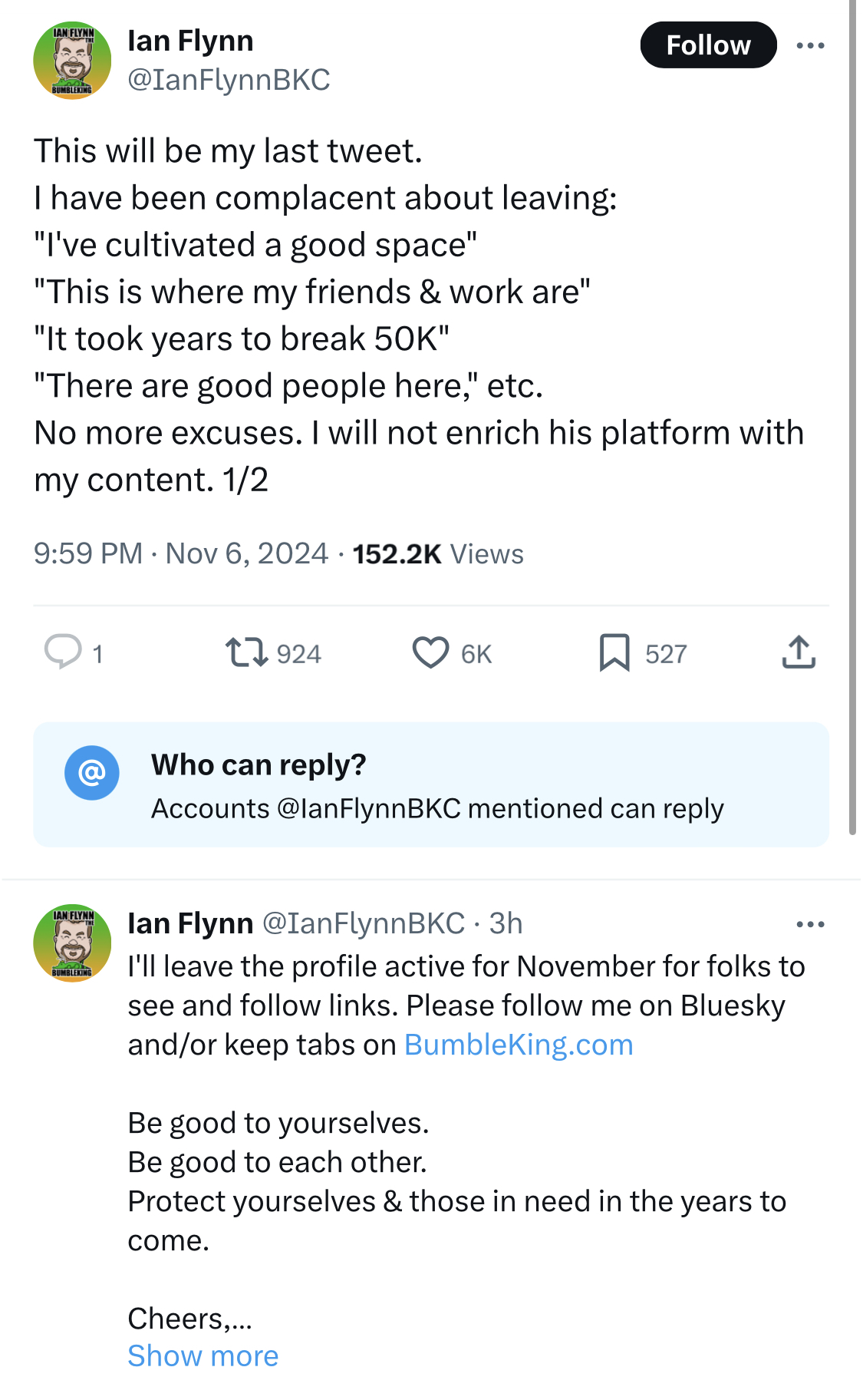Open Ian Flynn's avatar in main tweet
The width and height of the screenshot is (863, 1400).
(73, 61)
